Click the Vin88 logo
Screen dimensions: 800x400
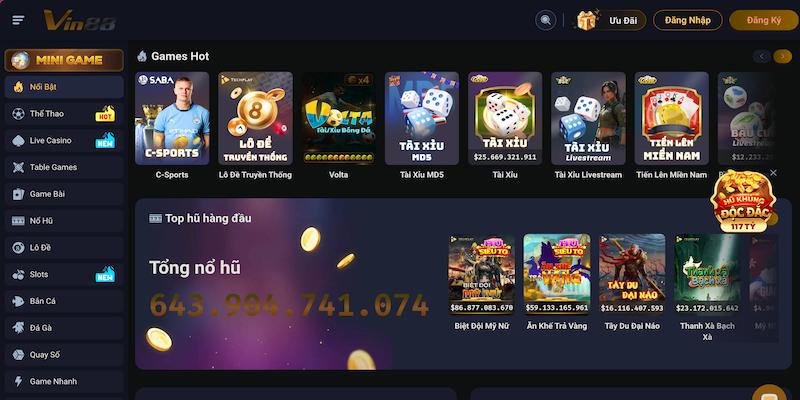(80, 20)
